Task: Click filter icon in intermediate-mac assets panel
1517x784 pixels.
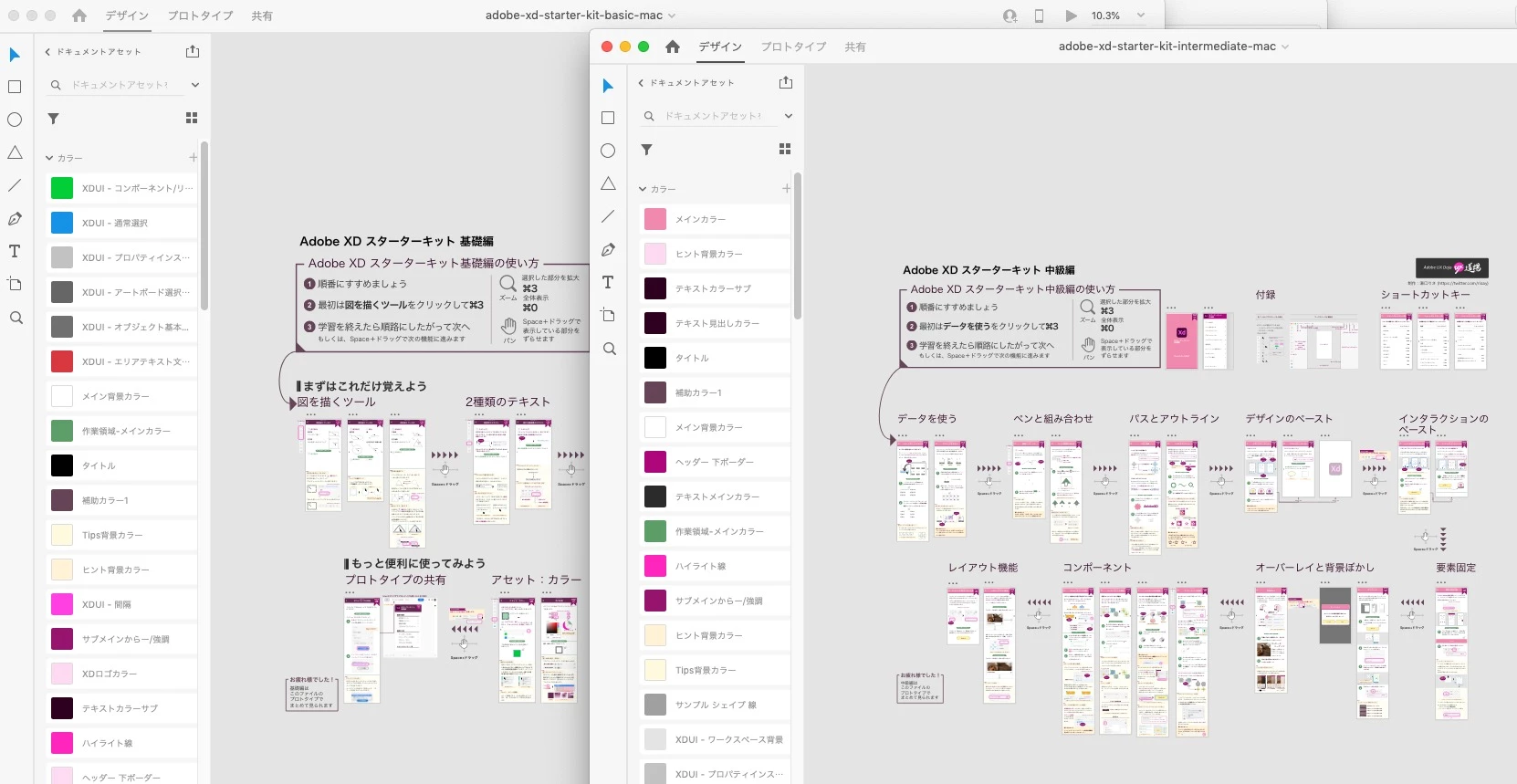Action: click(x=646, y=150)
